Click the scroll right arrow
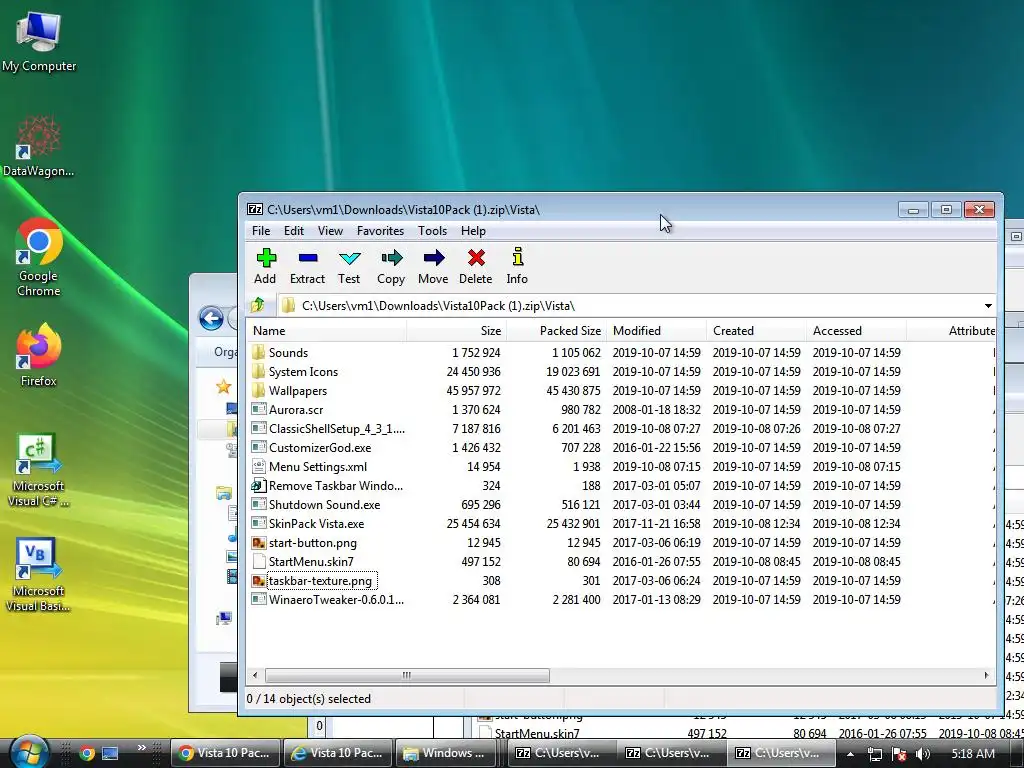Screen dimensions: 1024x768 (986, 675)
